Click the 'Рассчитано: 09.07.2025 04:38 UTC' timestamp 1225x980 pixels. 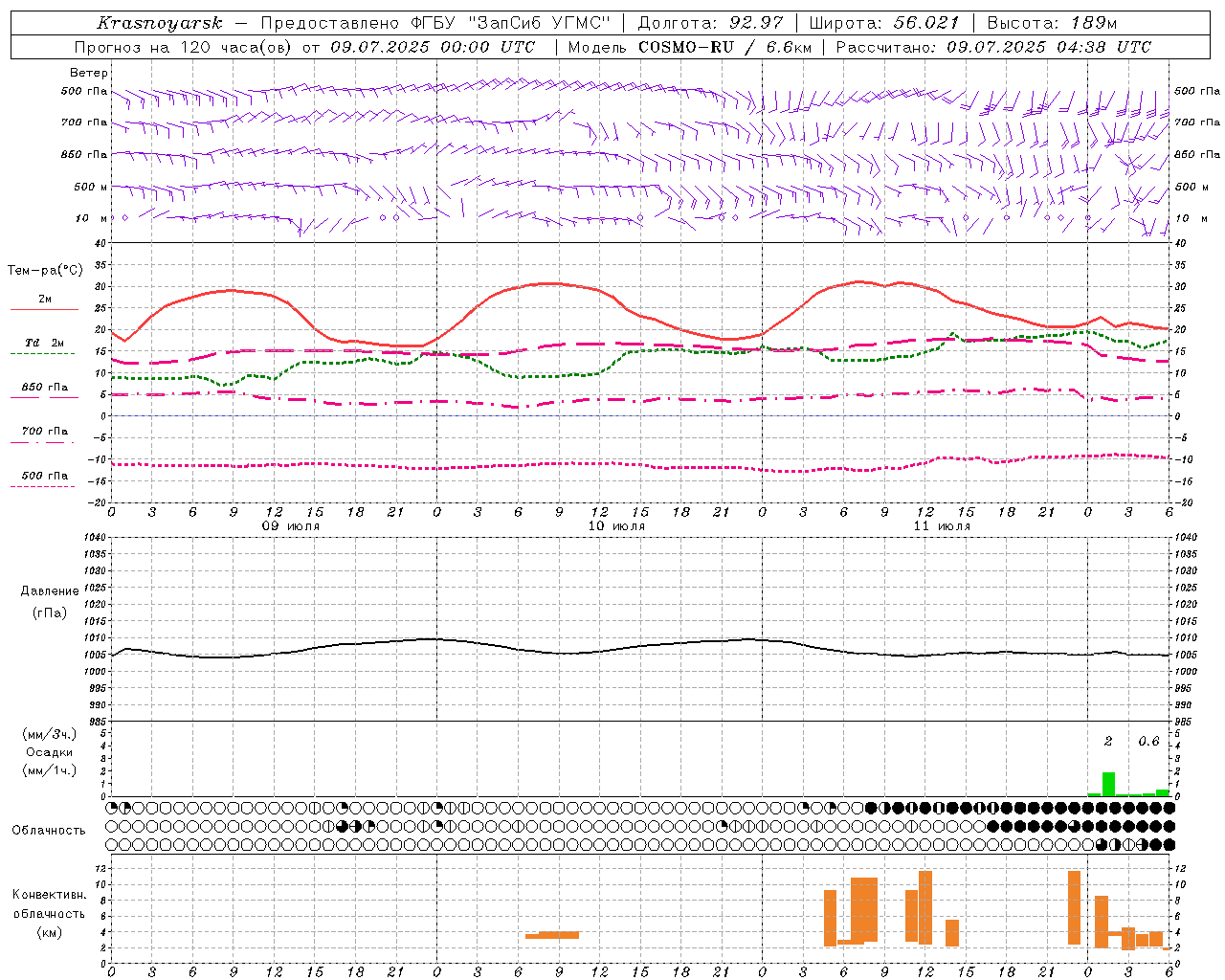pyautogui.click(x=993, y=47)
